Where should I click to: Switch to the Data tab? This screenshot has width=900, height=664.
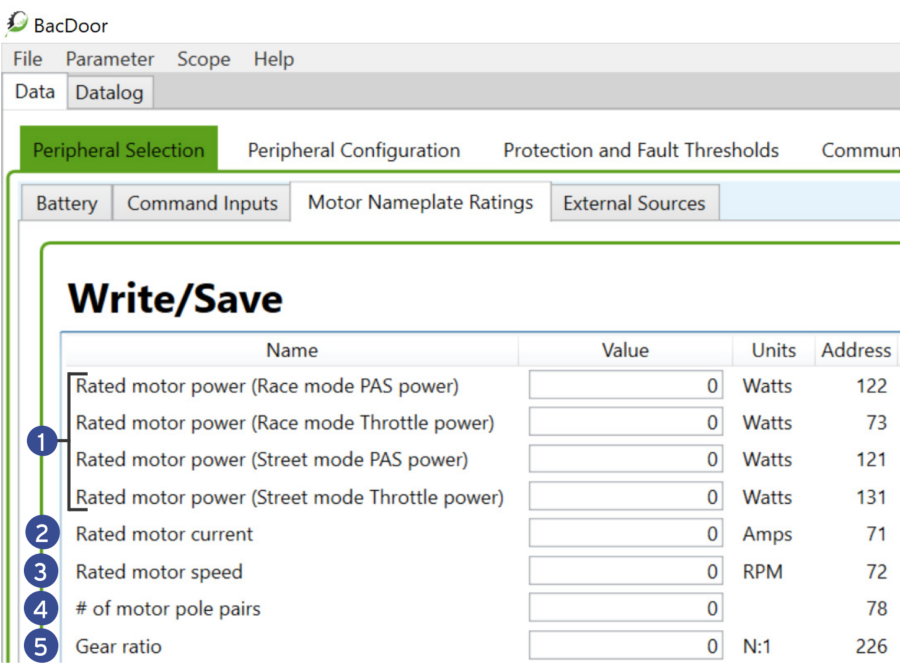coord(35,92)
